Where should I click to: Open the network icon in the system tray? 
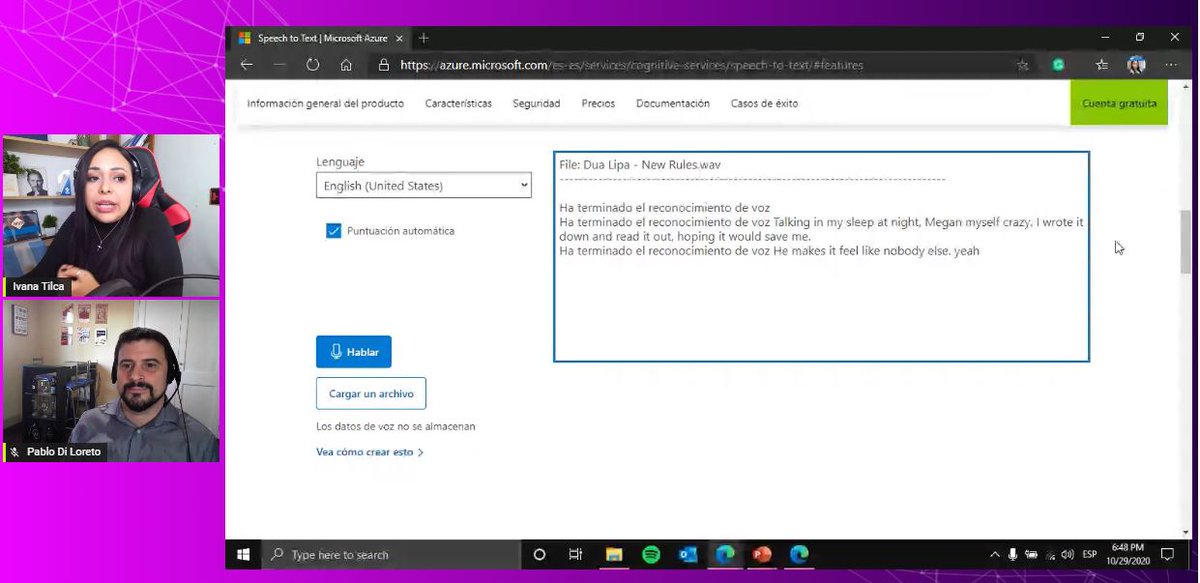(x=1050, y=554)
